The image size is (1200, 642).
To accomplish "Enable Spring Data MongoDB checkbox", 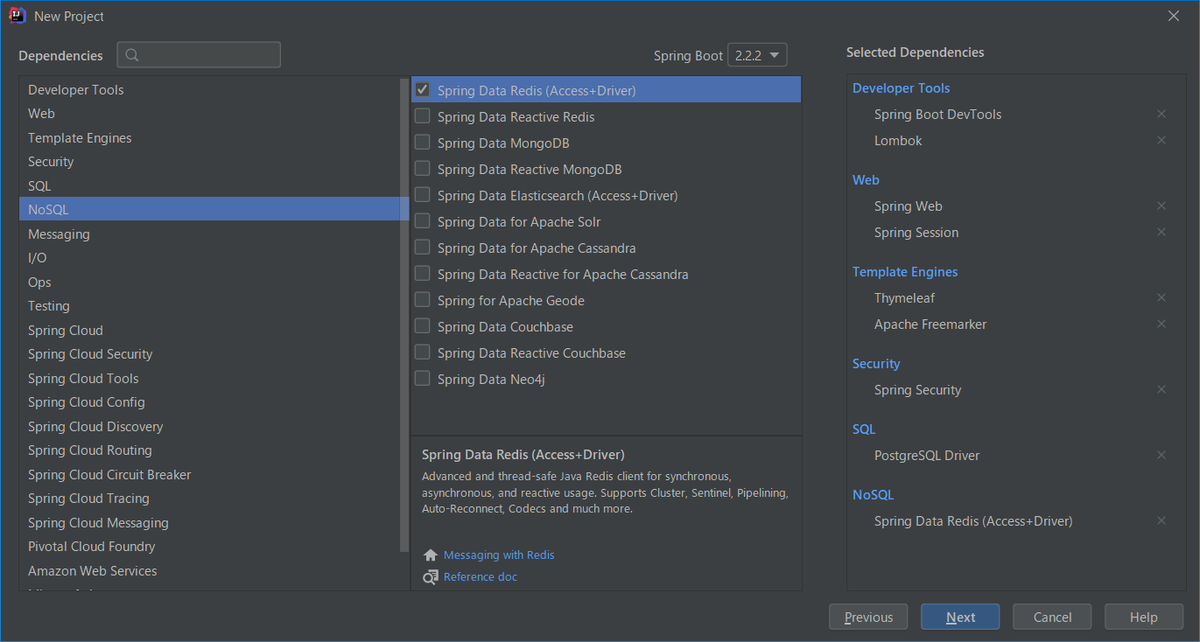I will pos(422,142).
